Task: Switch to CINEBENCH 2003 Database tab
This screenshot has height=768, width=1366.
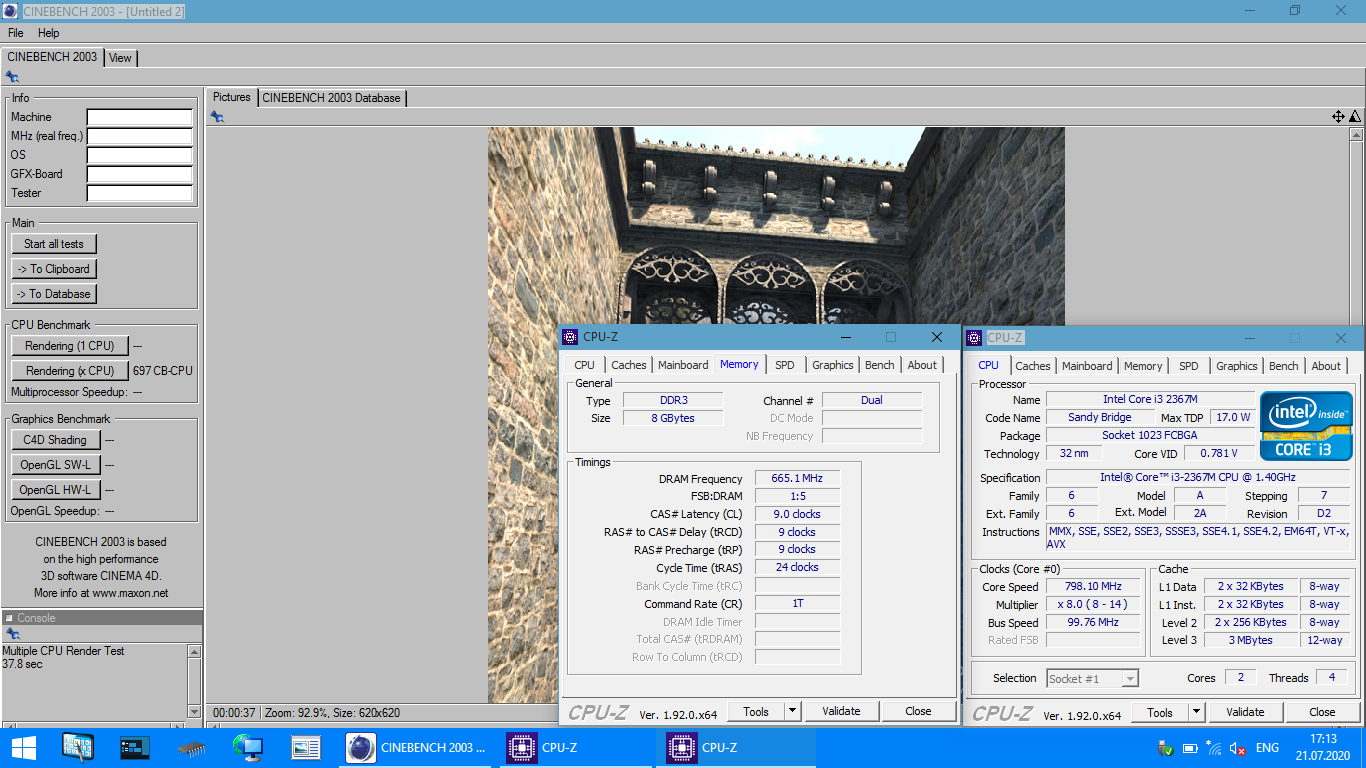Action: coord(332,98)
